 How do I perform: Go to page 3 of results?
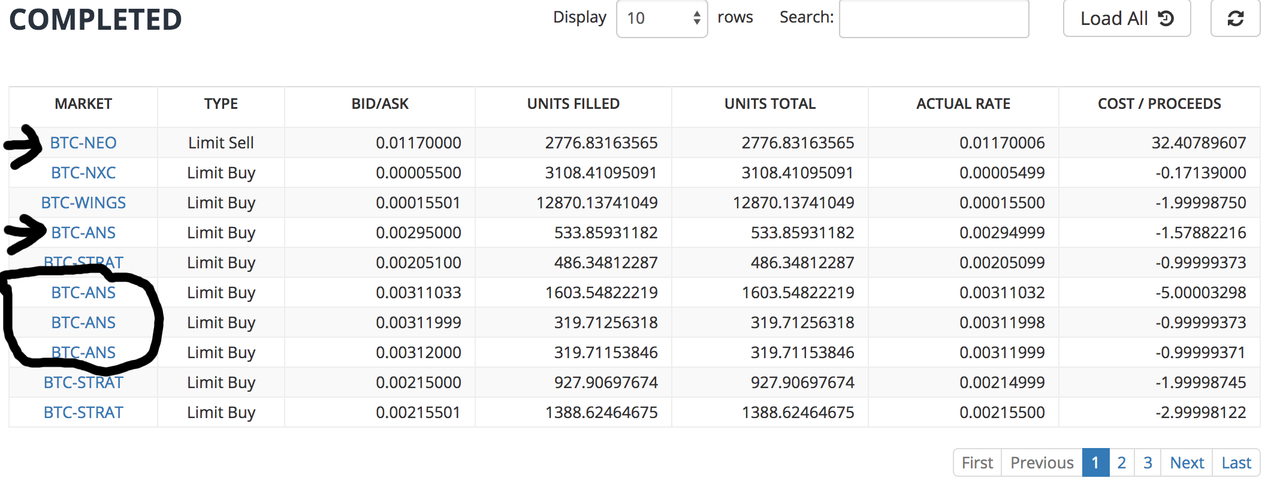point(1148,462)
